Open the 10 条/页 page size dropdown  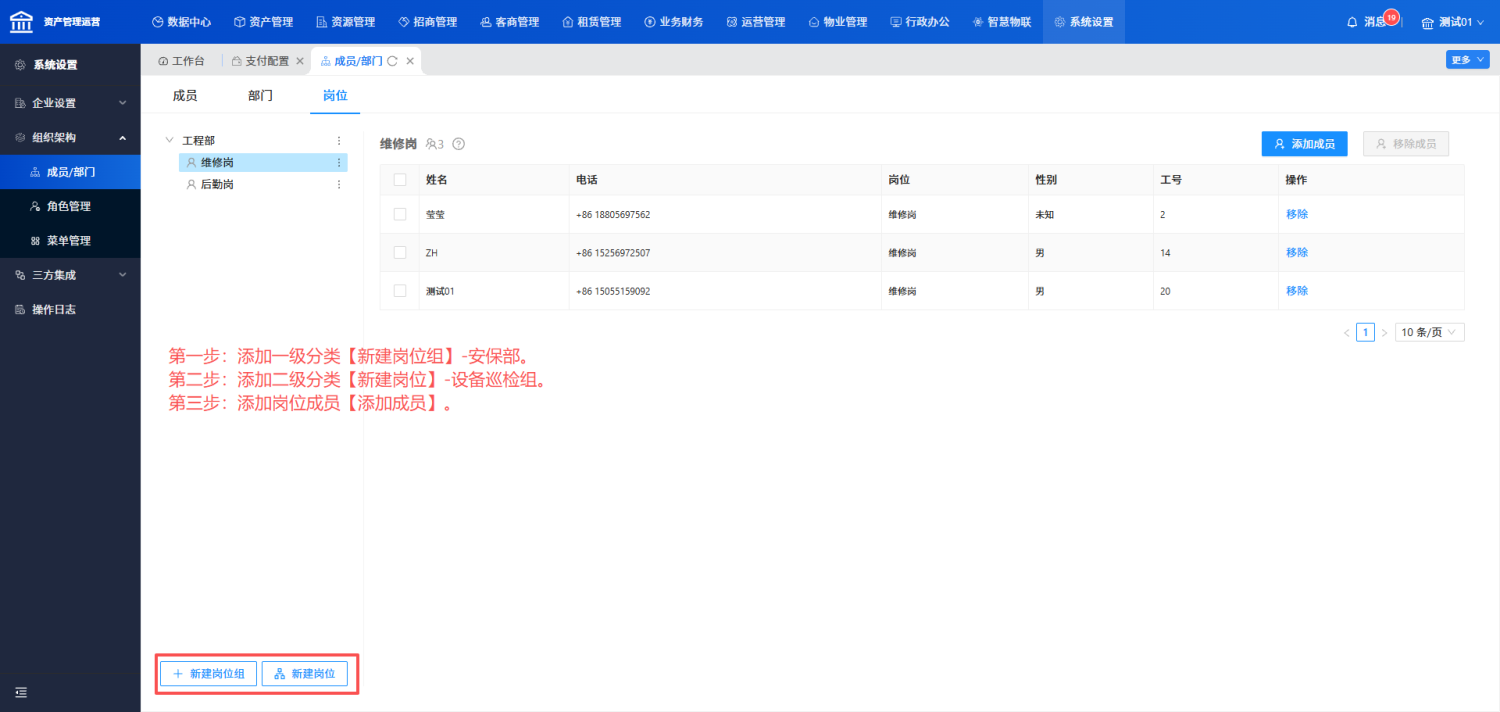click(x=1430, y=332)
